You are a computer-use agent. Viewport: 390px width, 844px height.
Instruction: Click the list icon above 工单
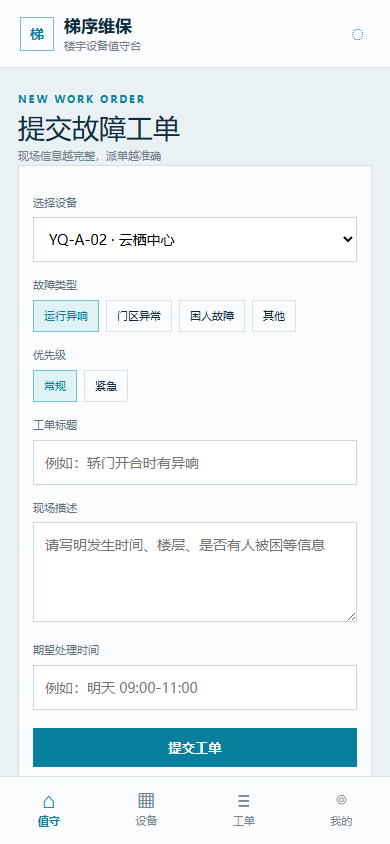(x=244, y=801)
